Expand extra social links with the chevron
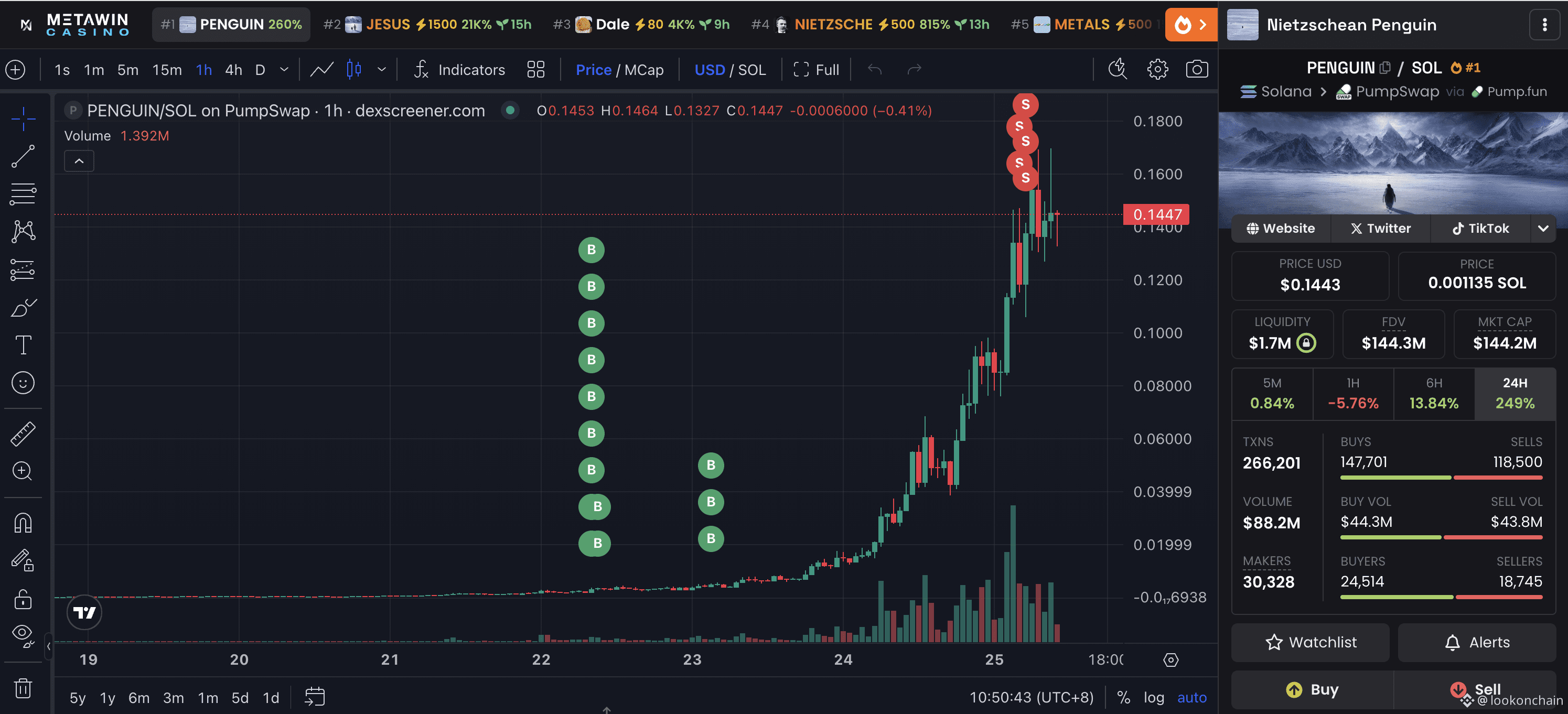This screenshot has width=1568, height=714. [x=1544, y=228]
